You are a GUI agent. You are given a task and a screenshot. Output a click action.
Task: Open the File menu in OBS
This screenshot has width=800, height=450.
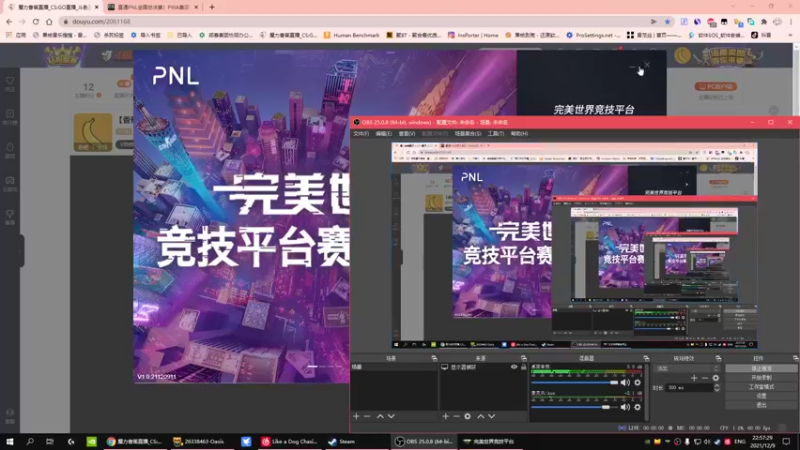coord(361,134)
